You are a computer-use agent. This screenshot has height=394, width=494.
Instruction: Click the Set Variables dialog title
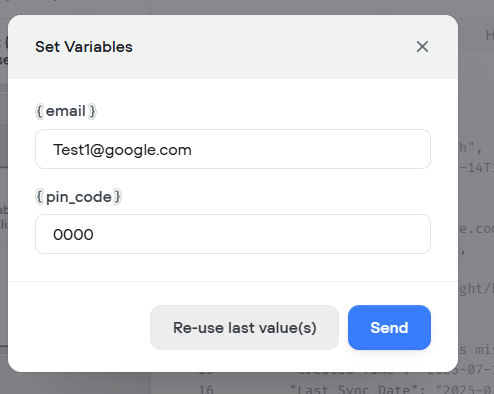tap(84, 47)
